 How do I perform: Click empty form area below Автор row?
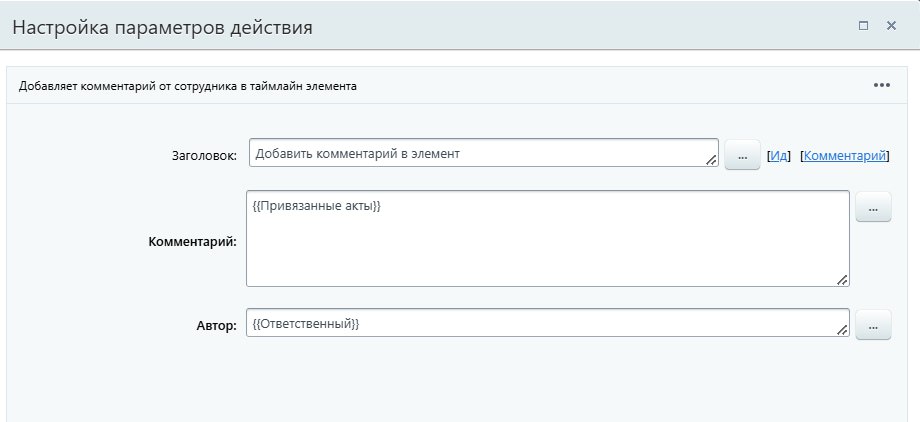[460, 385]
